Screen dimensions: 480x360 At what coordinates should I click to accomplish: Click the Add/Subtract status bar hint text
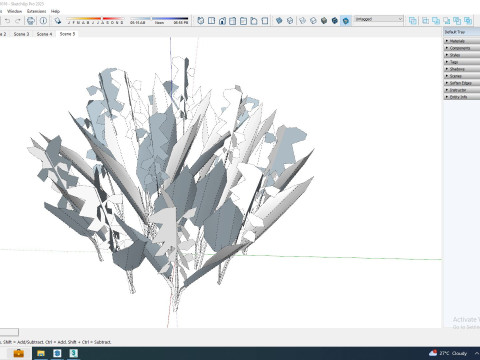(x=57, y=342)
